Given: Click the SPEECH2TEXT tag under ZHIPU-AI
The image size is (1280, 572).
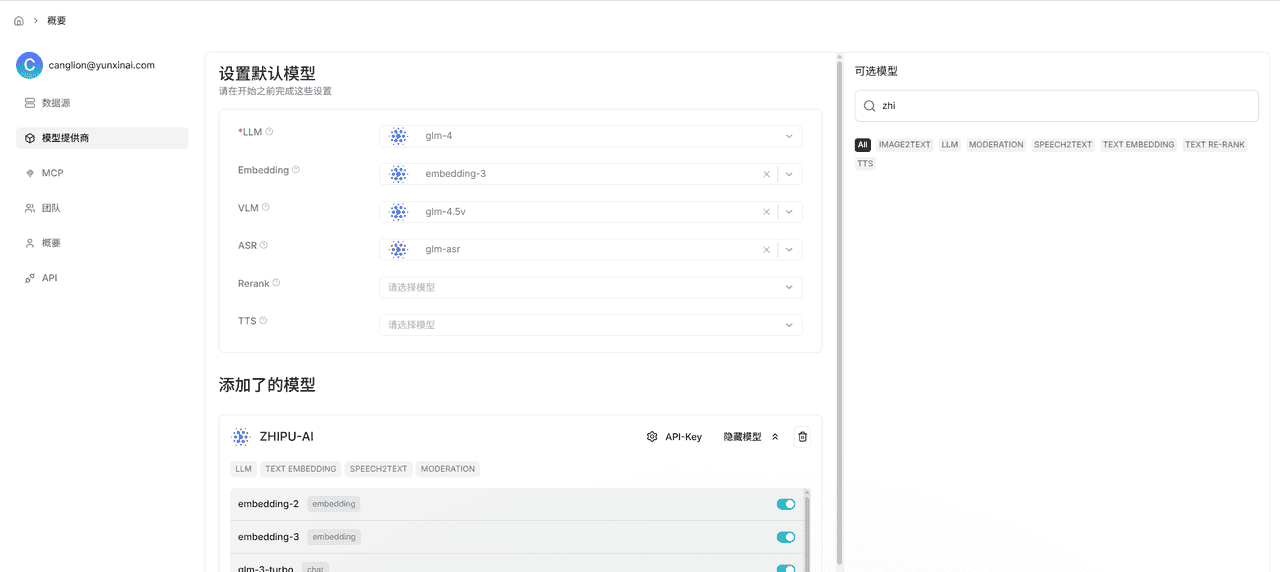Looking at the screenshot, I should click(x=379, y=469).
